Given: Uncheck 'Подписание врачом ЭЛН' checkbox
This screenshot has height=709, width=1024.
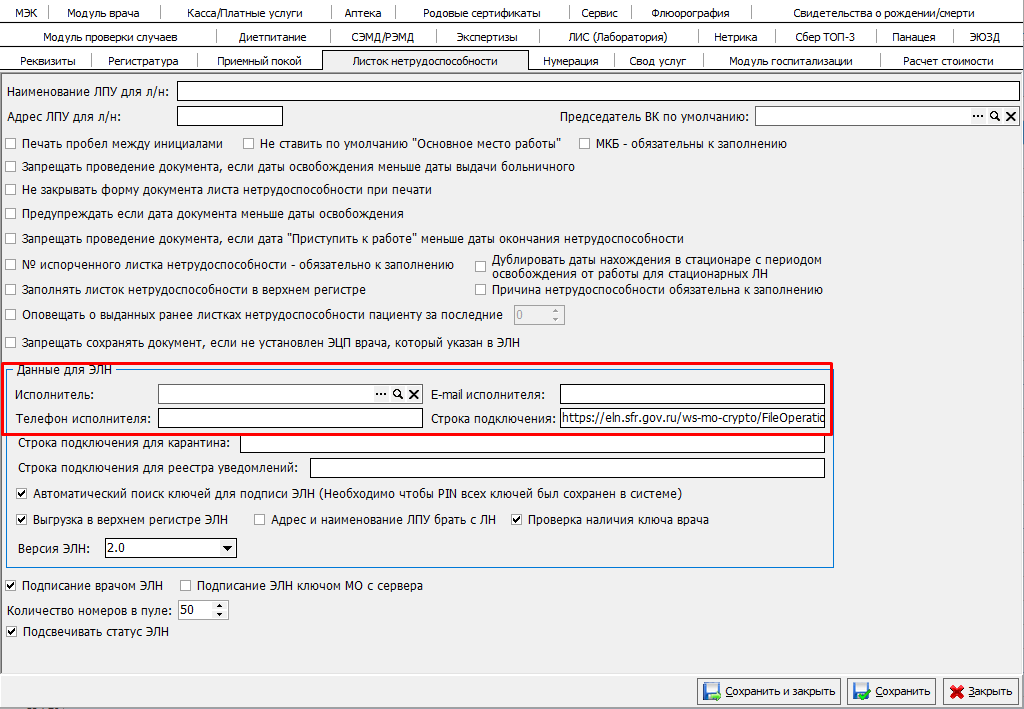Looking at the screenshot, I should [12, 586].
